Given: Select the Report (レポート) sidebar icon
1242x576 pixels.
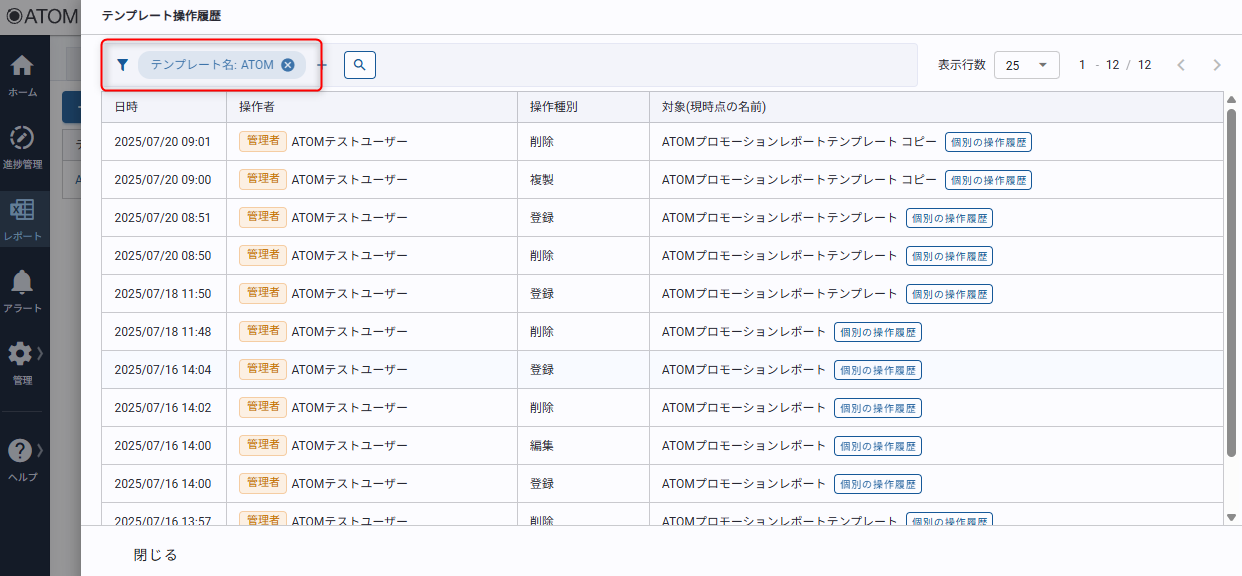Looking at the screenshot, I should click(22, 212).
